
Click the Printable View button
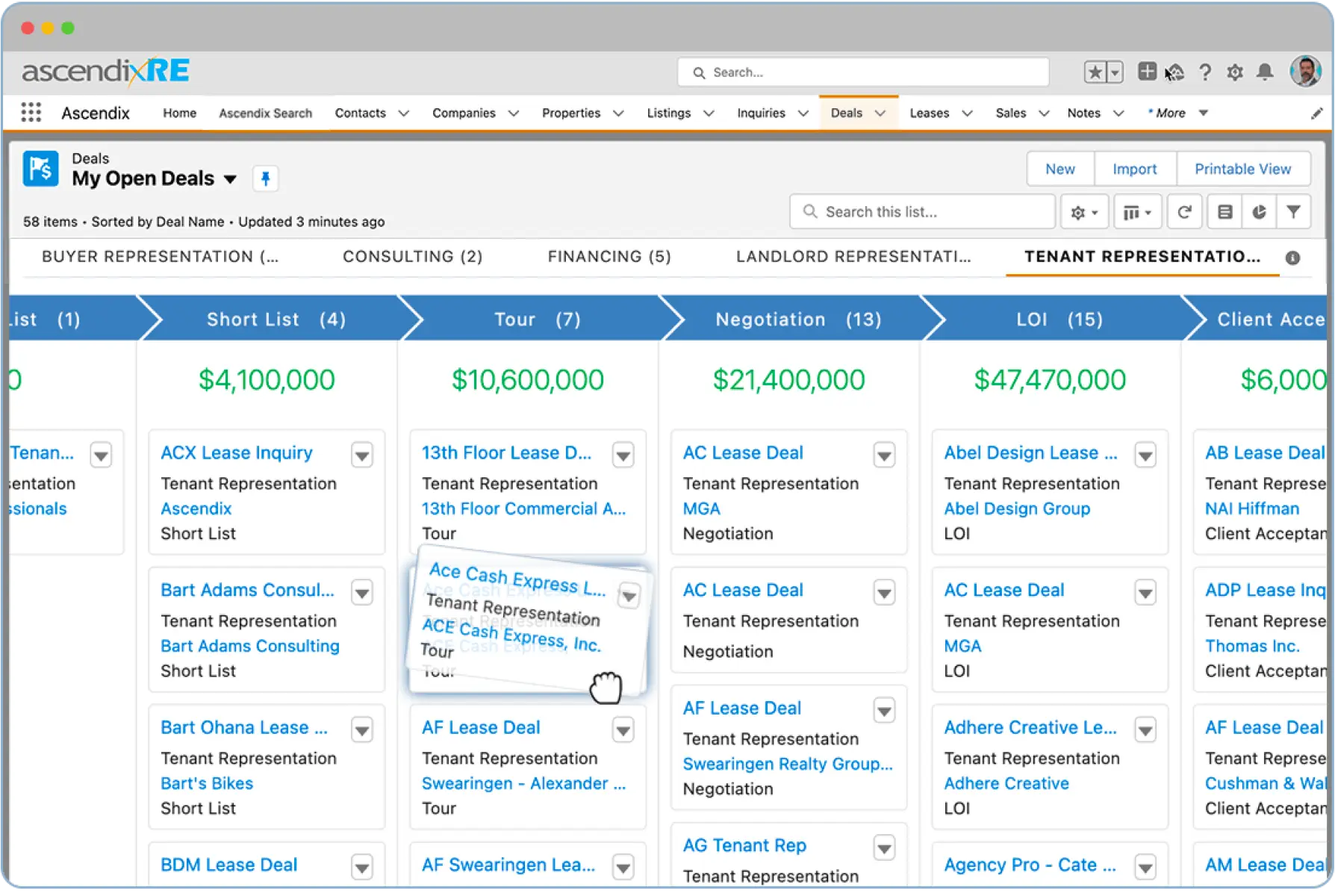click(x=1243, y=169)
